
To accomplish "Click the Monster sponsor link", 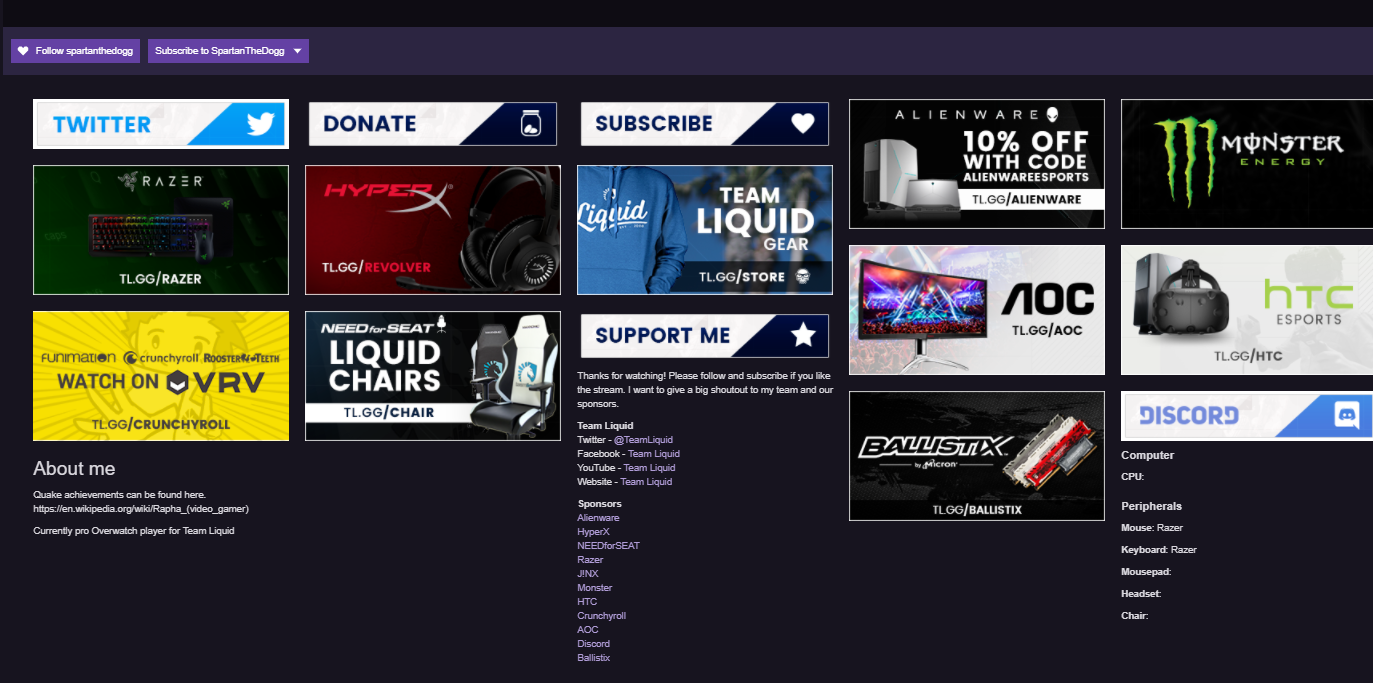I will tap(594, 588).
